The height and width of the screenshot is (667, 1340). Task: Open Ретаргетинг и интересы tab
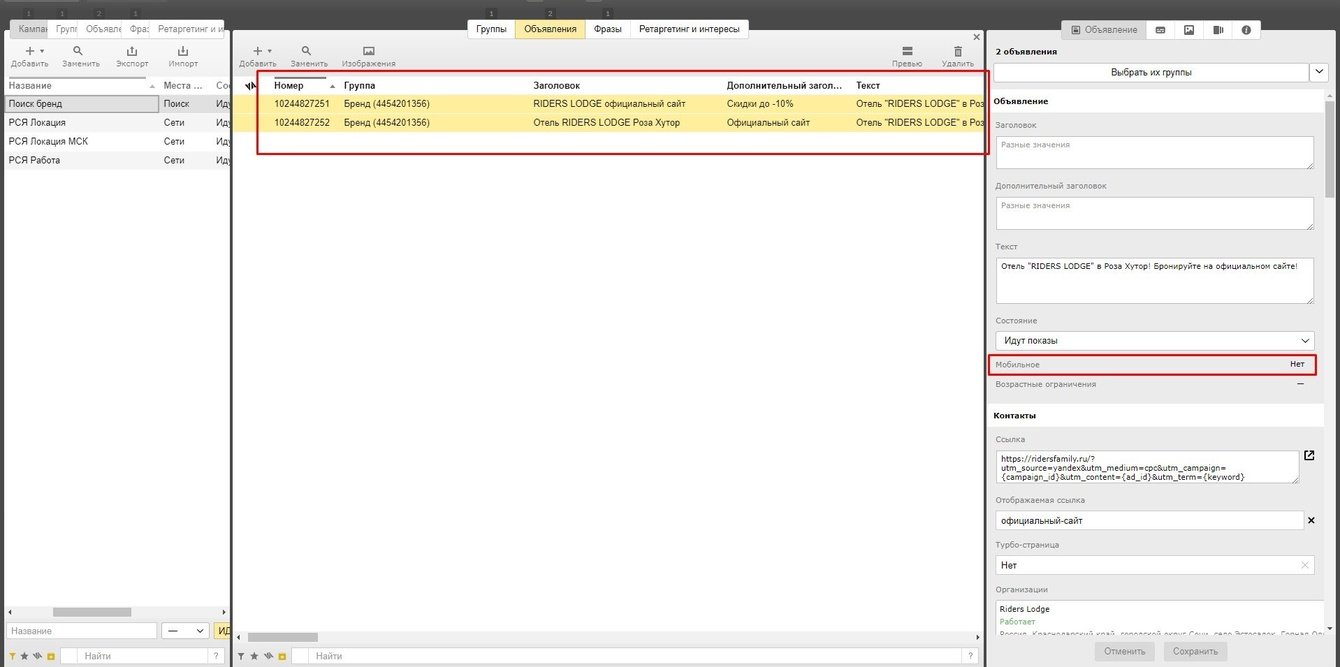689,29
